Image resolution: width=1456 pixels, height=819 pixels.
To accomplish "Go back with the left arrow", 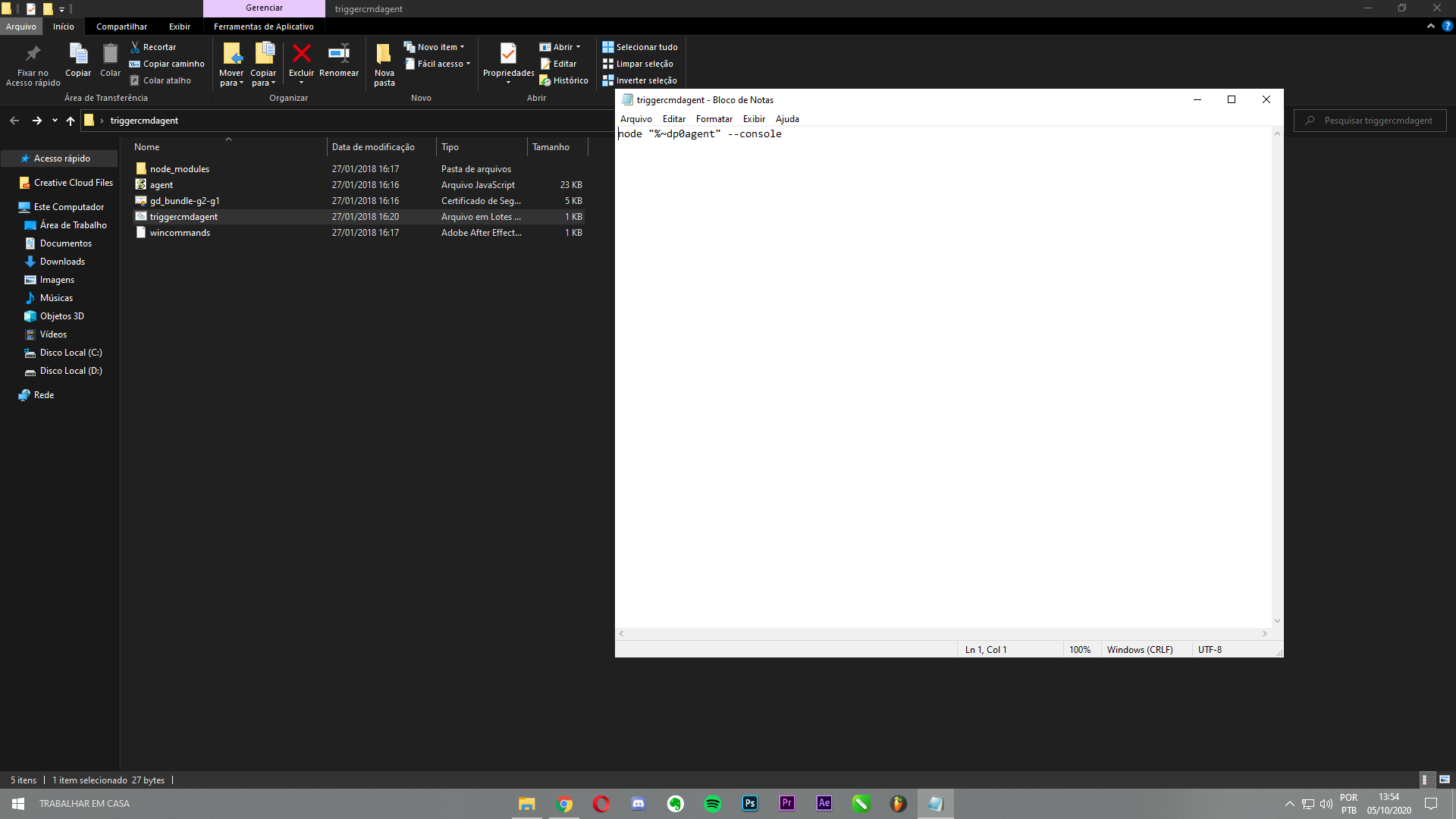I will point(14,121).
